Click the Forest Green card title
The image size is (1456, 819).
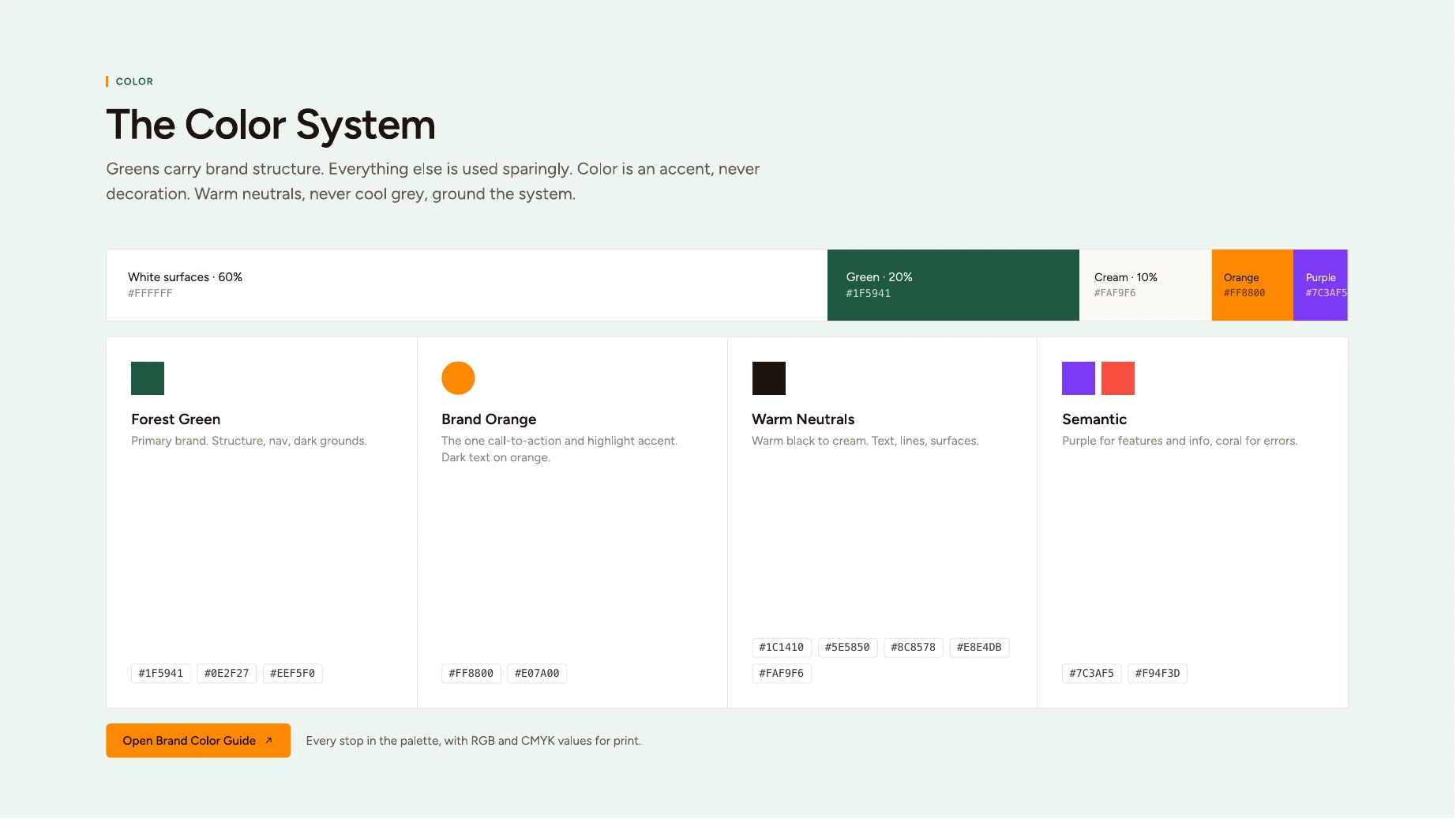[x=176, y=419]
